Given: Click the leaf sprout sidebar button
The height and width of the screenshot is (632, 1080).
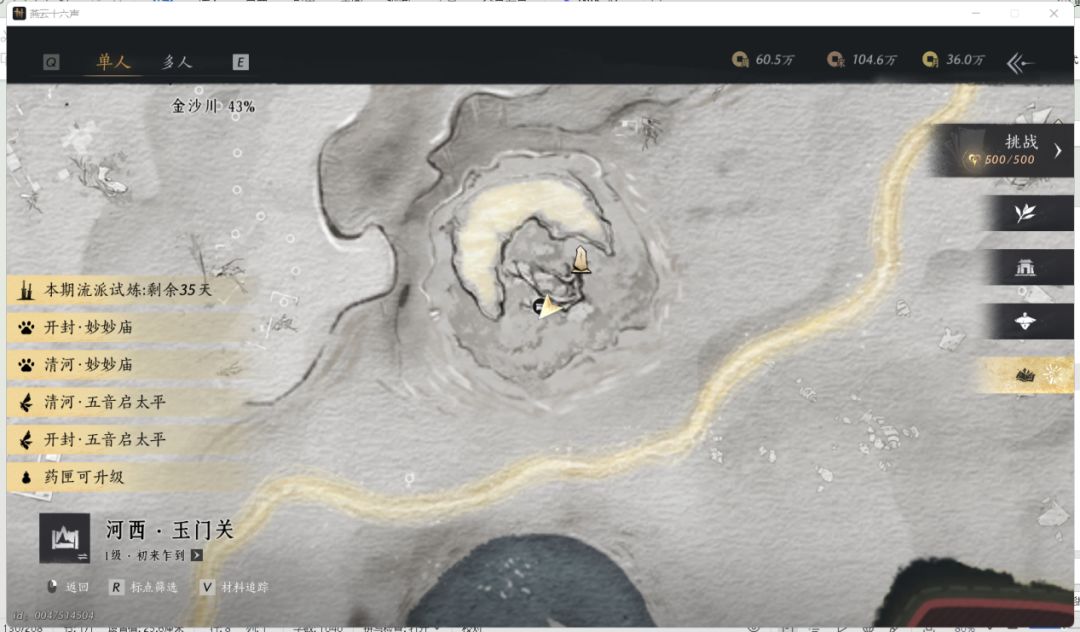Looking at the screenshot, I should [1026, 213].
